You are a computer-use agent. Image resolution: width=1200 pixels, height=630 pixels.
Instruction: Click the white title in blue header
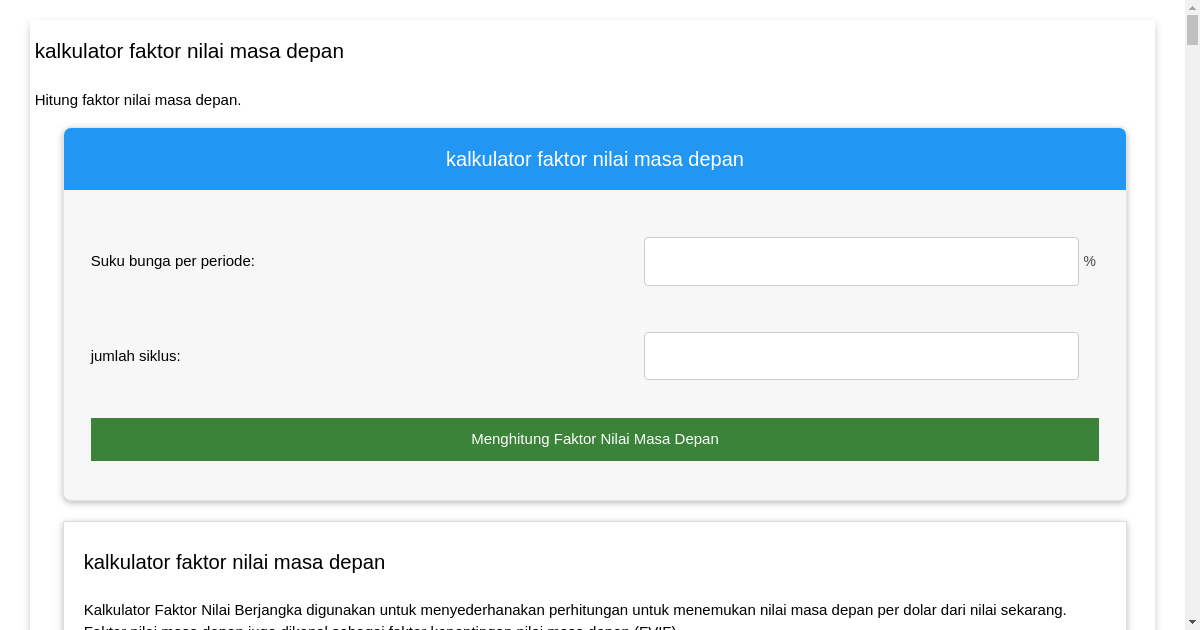(x=594, y=159)
